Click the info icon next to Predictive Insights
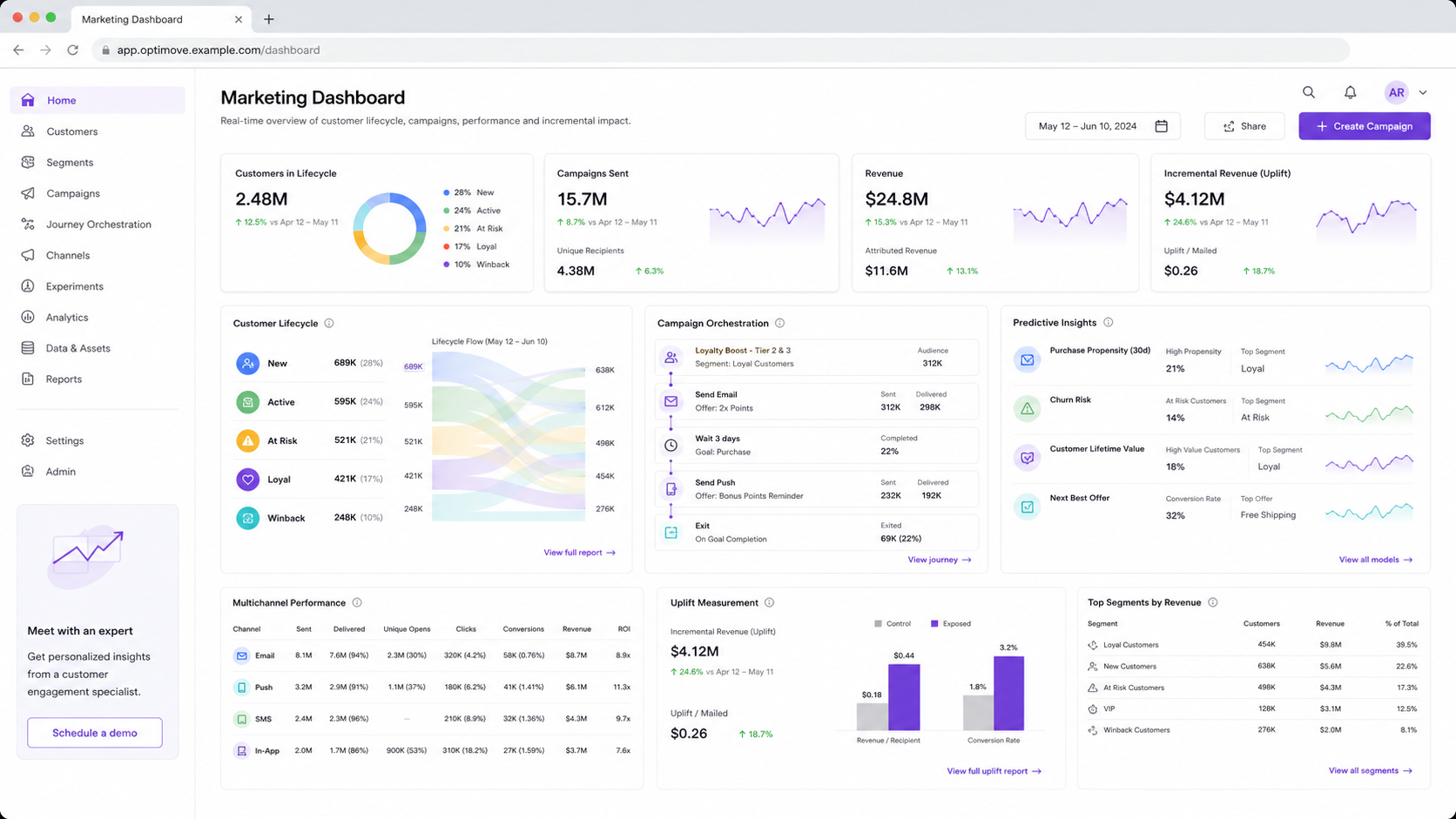This screenshot has width=1456, height=819. click(1108, 322)
